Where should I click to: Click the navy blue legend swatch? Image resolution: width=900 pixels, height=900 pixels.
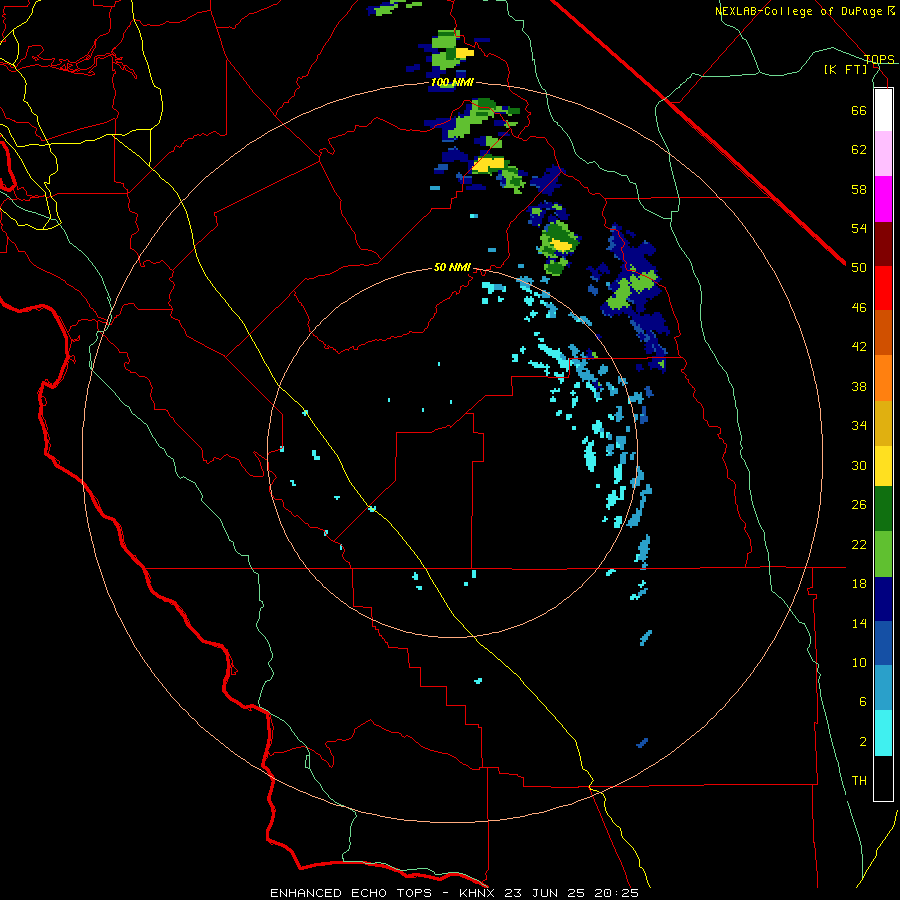pyautogui.click(x=883, y=599)
